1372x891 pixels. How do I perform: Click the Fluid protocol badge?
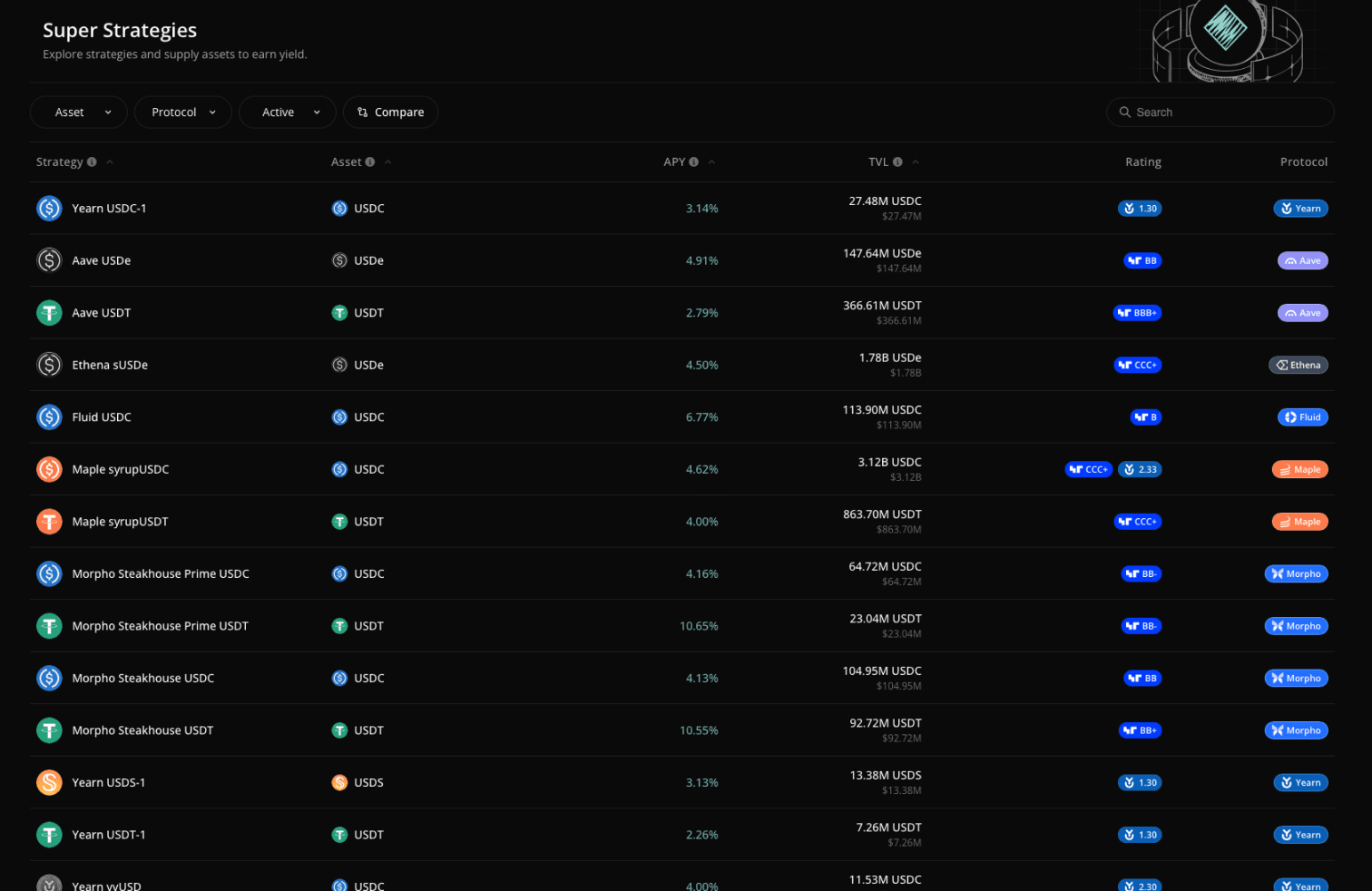coord(1302,417)
